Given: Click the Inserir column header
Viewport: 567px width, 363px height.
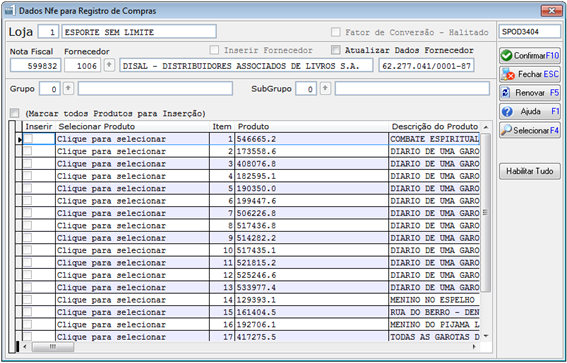Looking at the screenshot, I should pyautogui.click(x=39, y=127).
